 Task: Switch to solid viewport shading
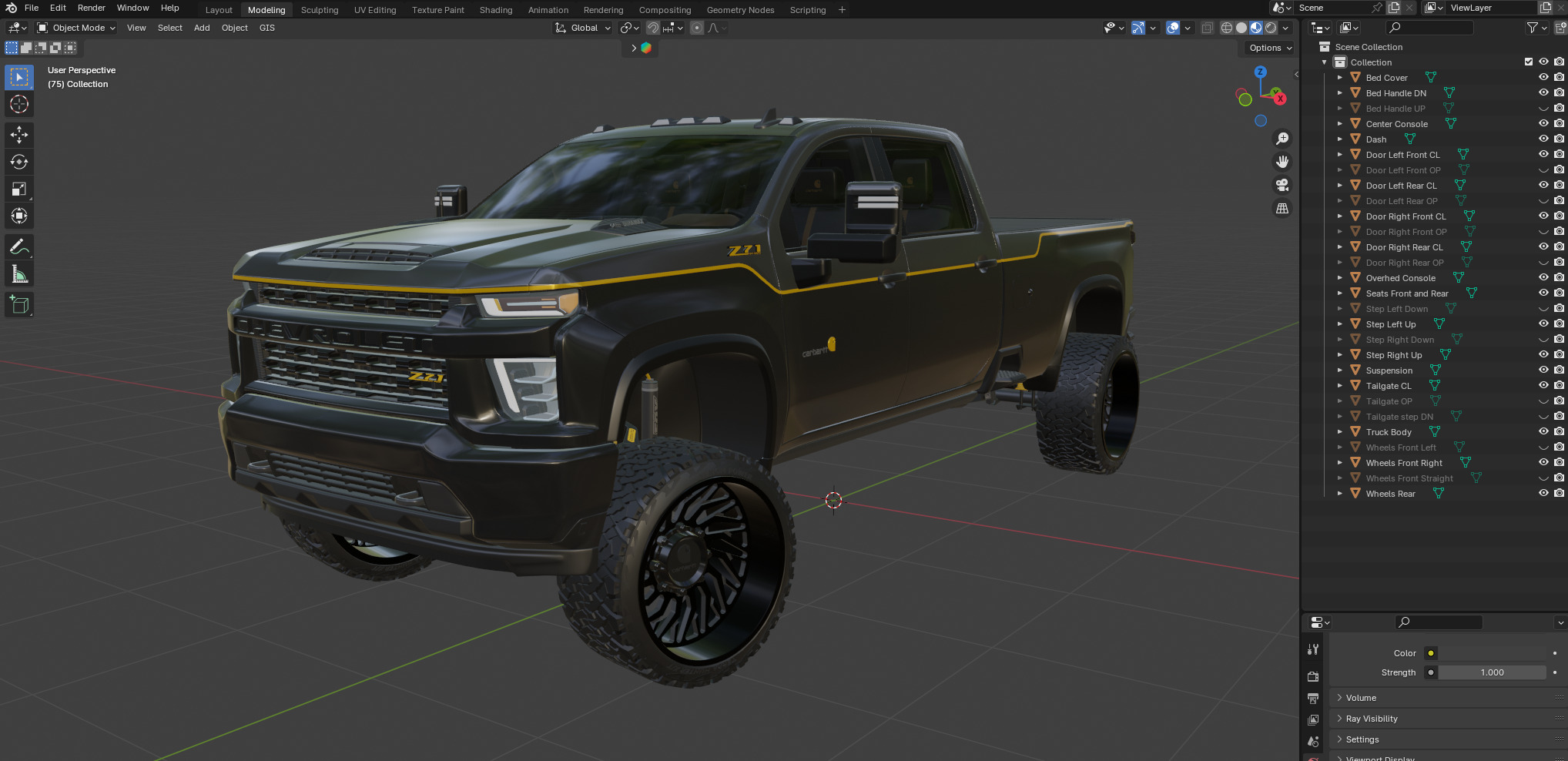pos(1241,28)
